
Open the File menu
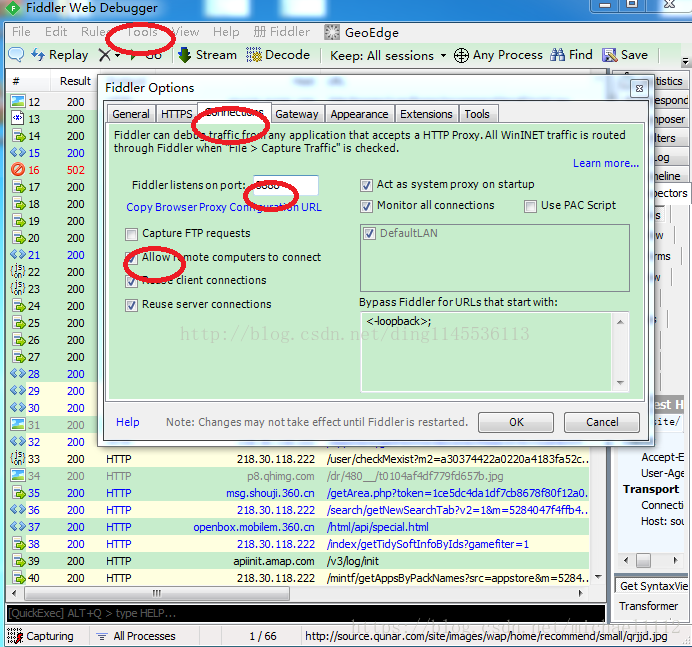click(21, 32)
